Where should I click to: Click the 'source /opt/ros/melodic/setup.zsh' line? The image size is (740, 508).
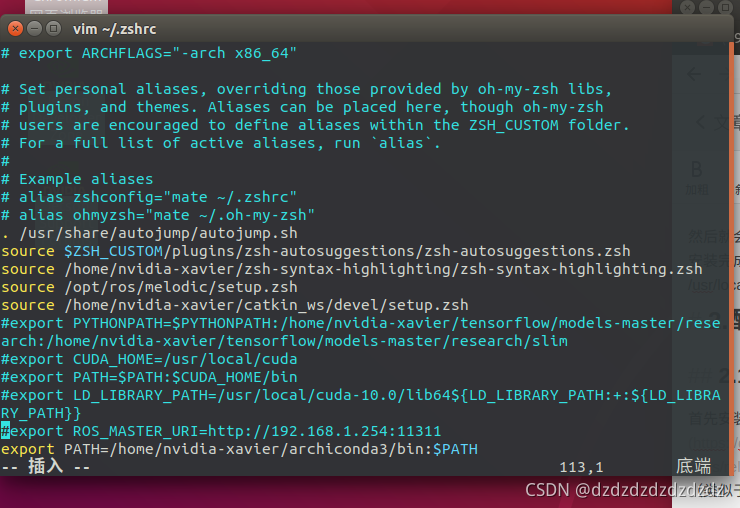coord(149,287)
